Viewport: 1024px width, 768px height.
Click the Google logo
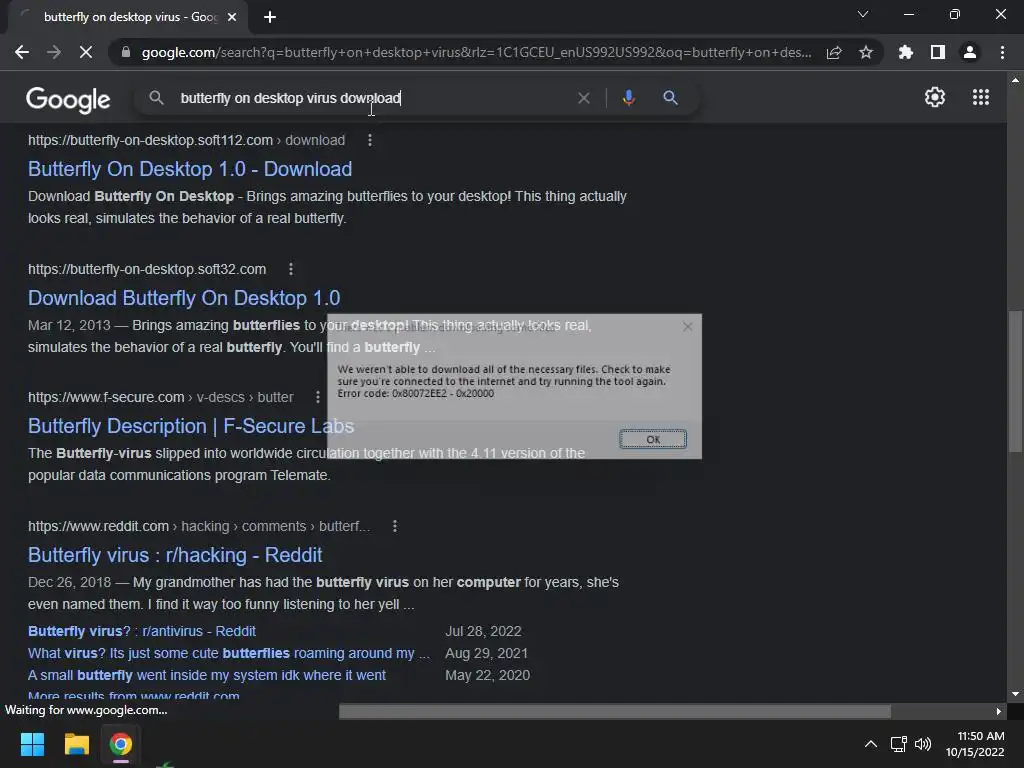[69, 99]
